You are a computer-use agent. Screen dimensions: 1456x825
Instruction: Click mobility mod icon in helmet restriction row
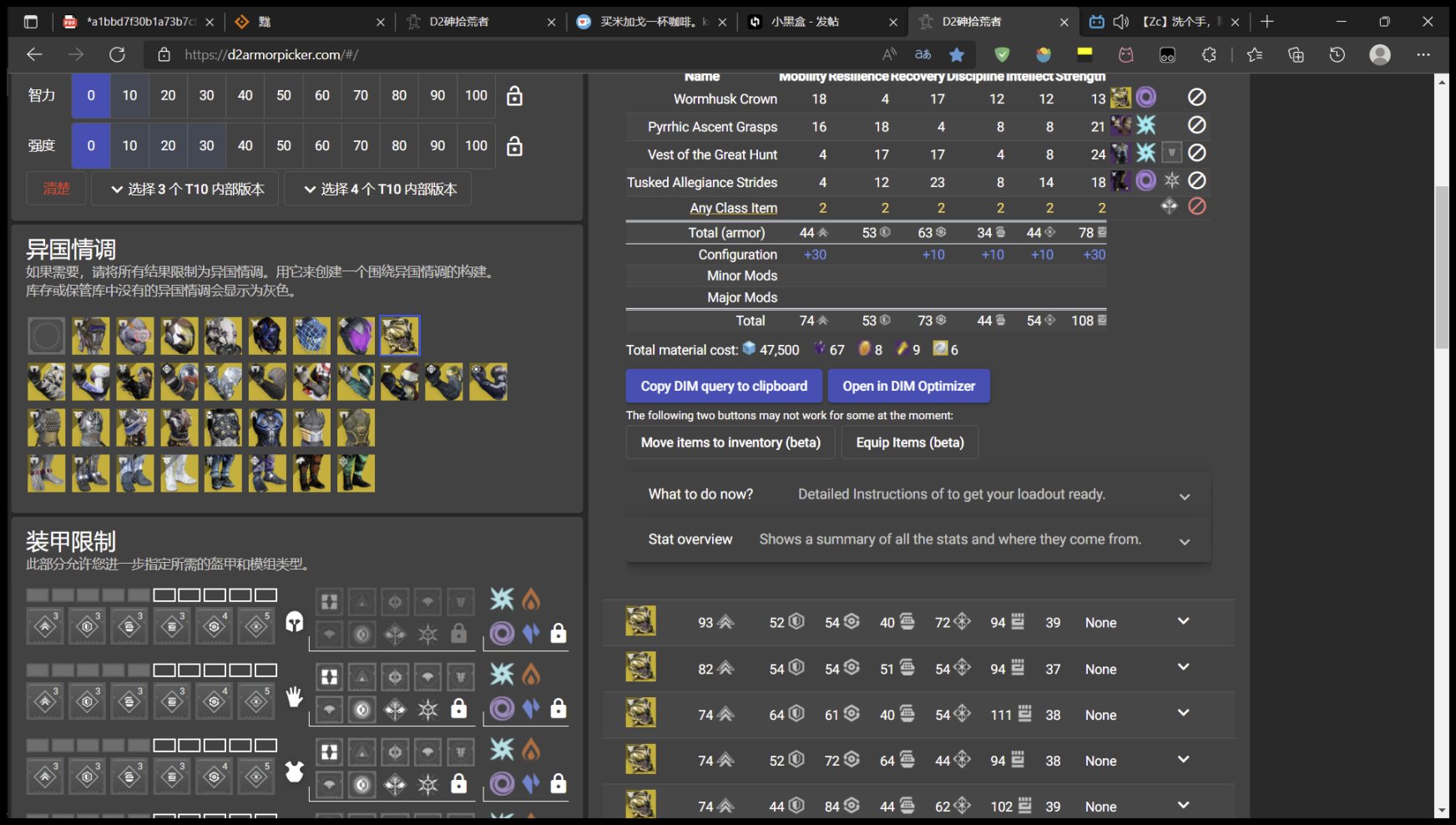point(45,626)
